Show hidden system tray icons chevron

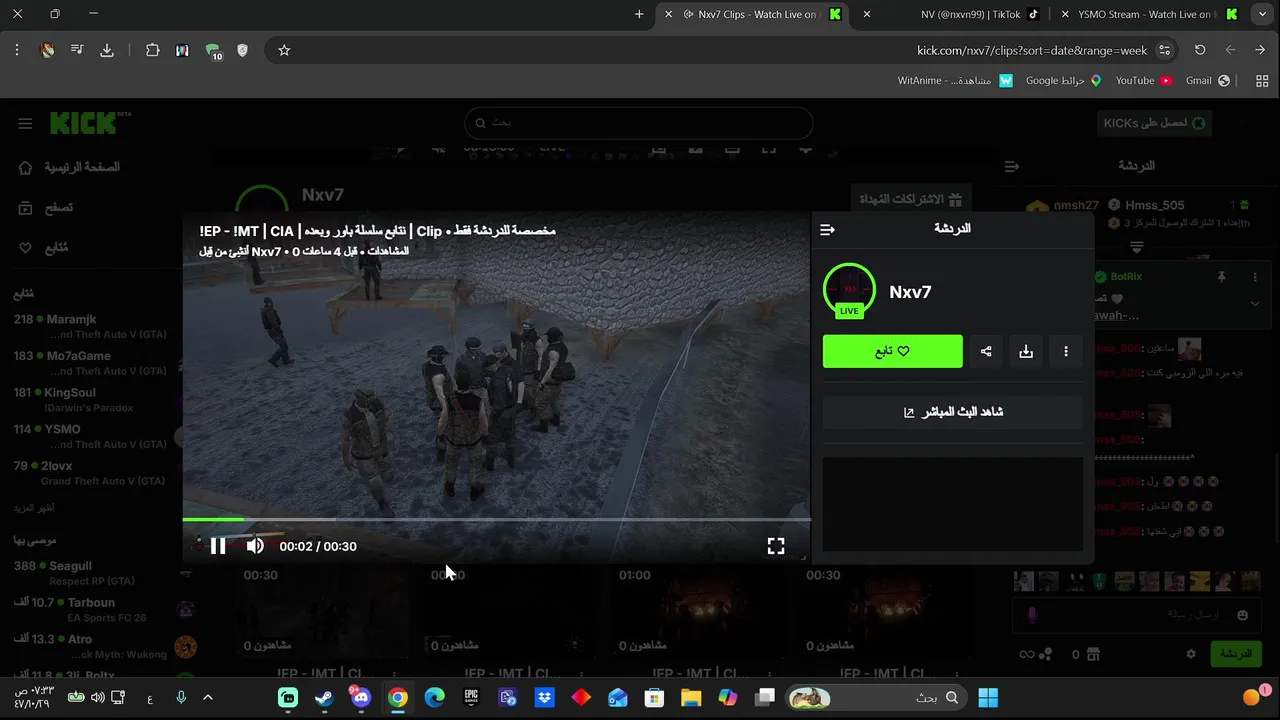pos(208,698)
